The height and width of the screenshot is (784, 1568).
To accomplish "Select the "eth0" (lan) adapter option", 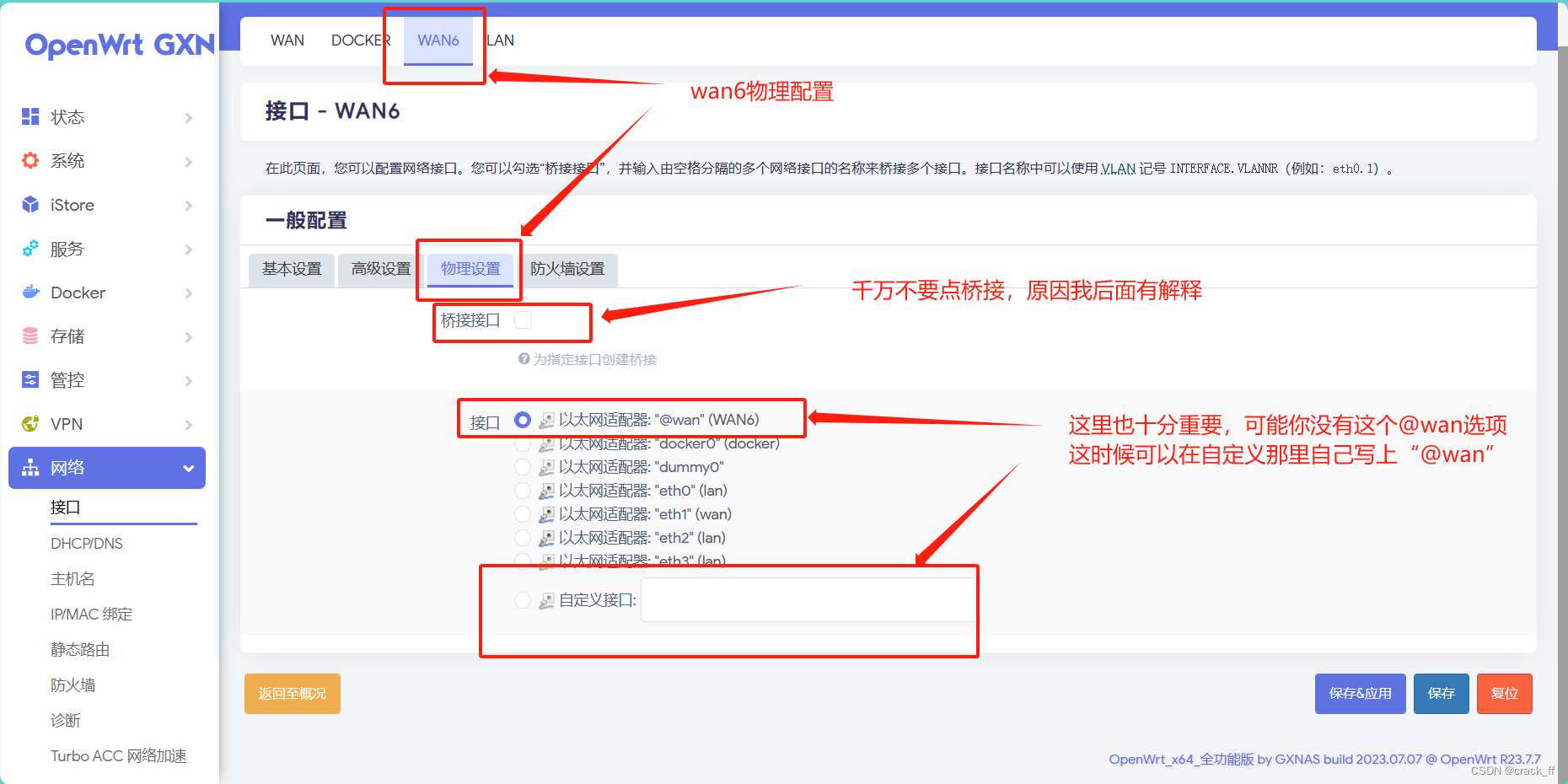I will pyautogui.click(x=523, y=490).
